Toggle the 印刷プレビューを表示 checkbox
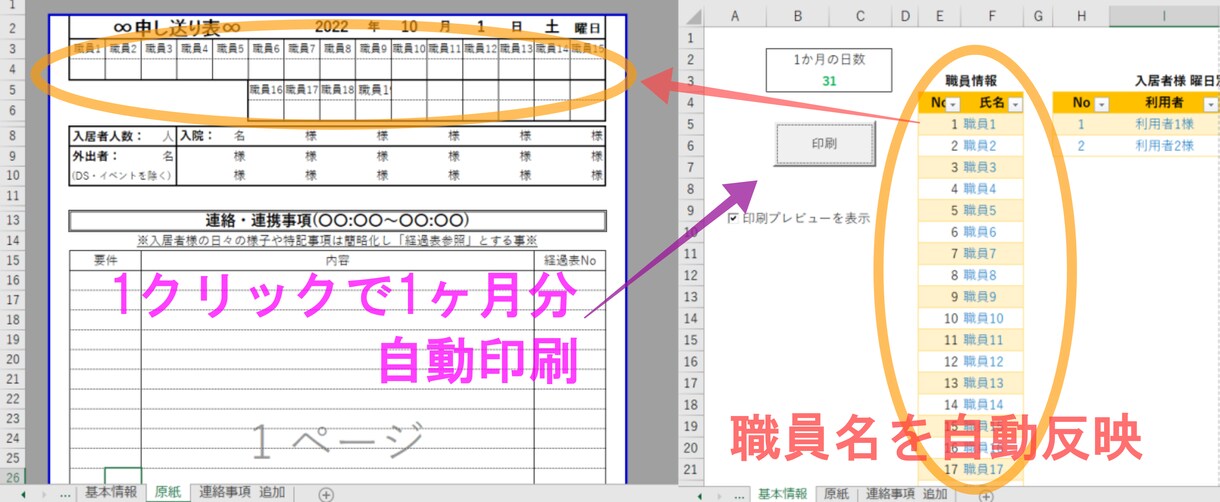The width and height of the screenshot is (1220, 502). 734,217
